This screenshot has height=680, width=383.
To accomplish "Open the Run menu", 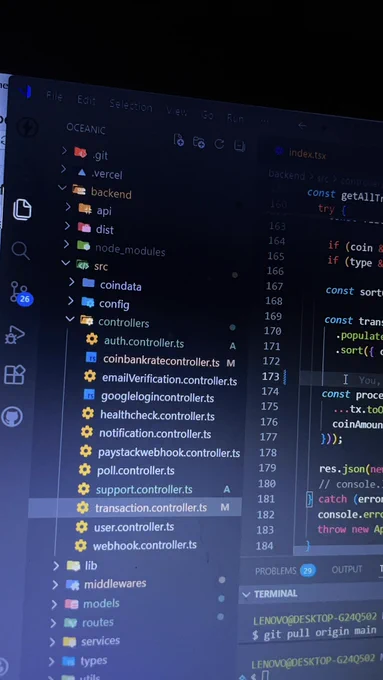I will click(x=235, y=118).
